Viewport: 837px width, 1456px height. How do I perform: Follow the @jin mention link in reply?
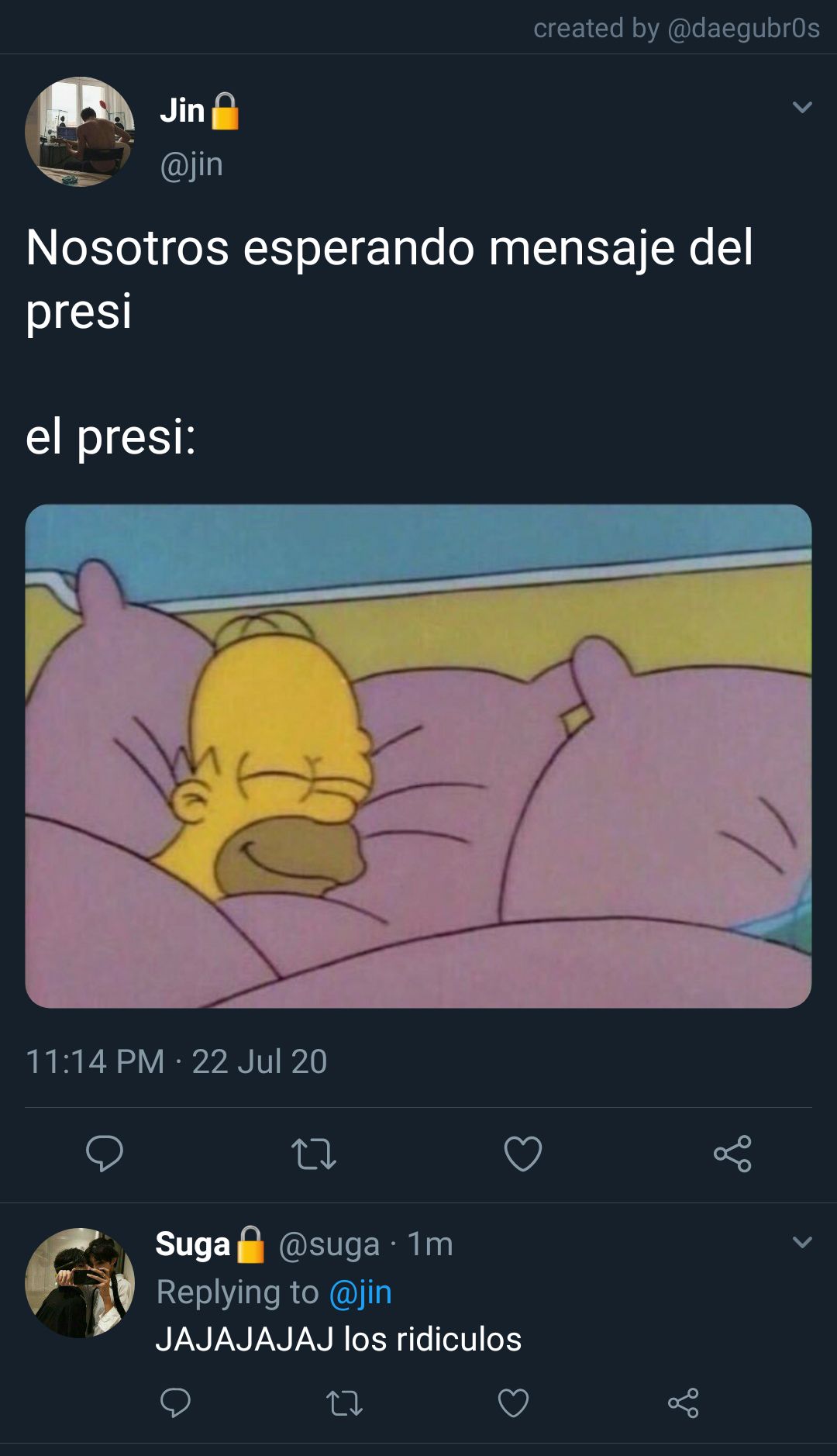[360, 1292]
